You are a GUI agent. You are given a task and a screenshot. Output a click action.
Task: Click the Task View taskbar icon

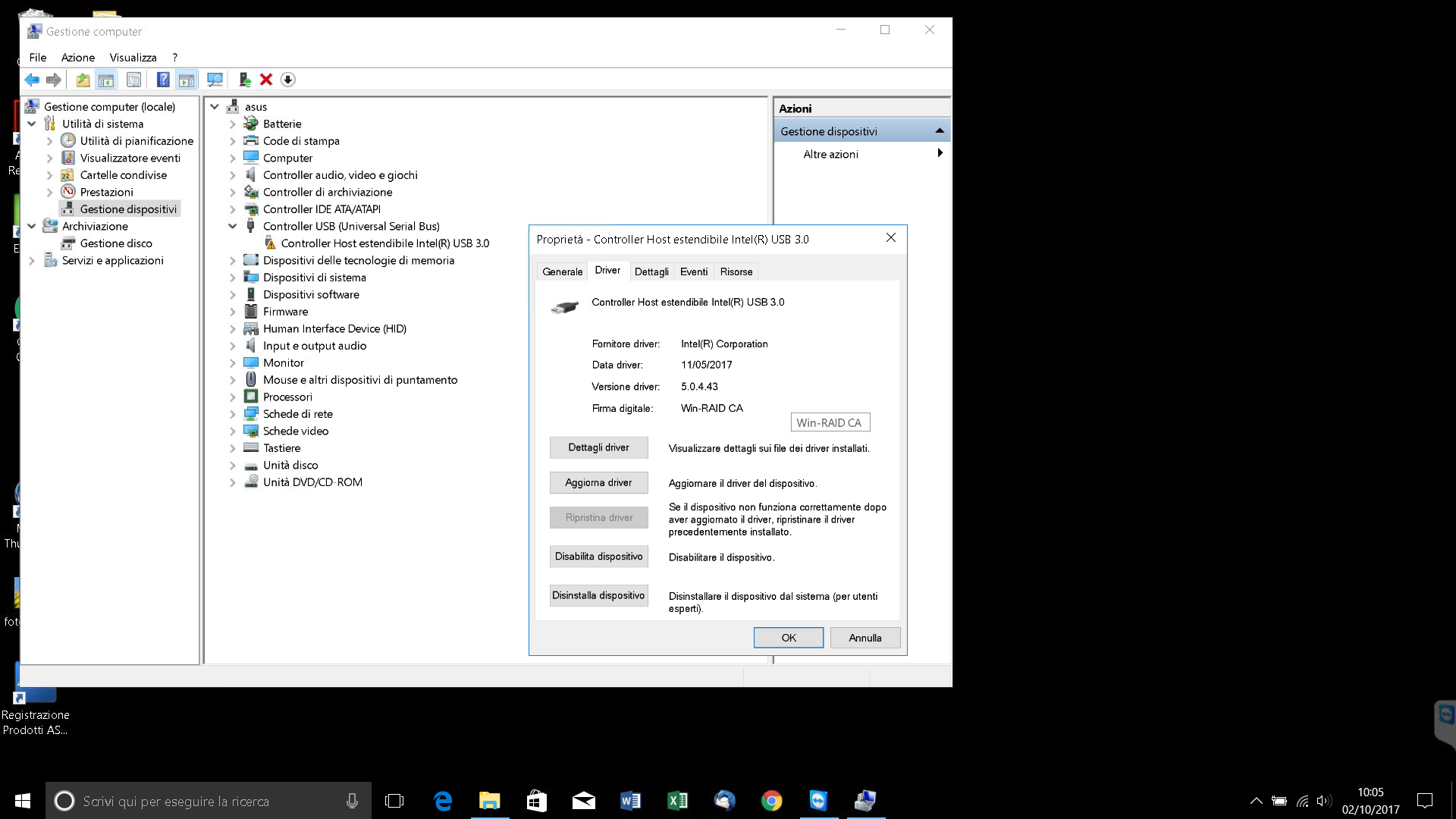coord(394,801)
